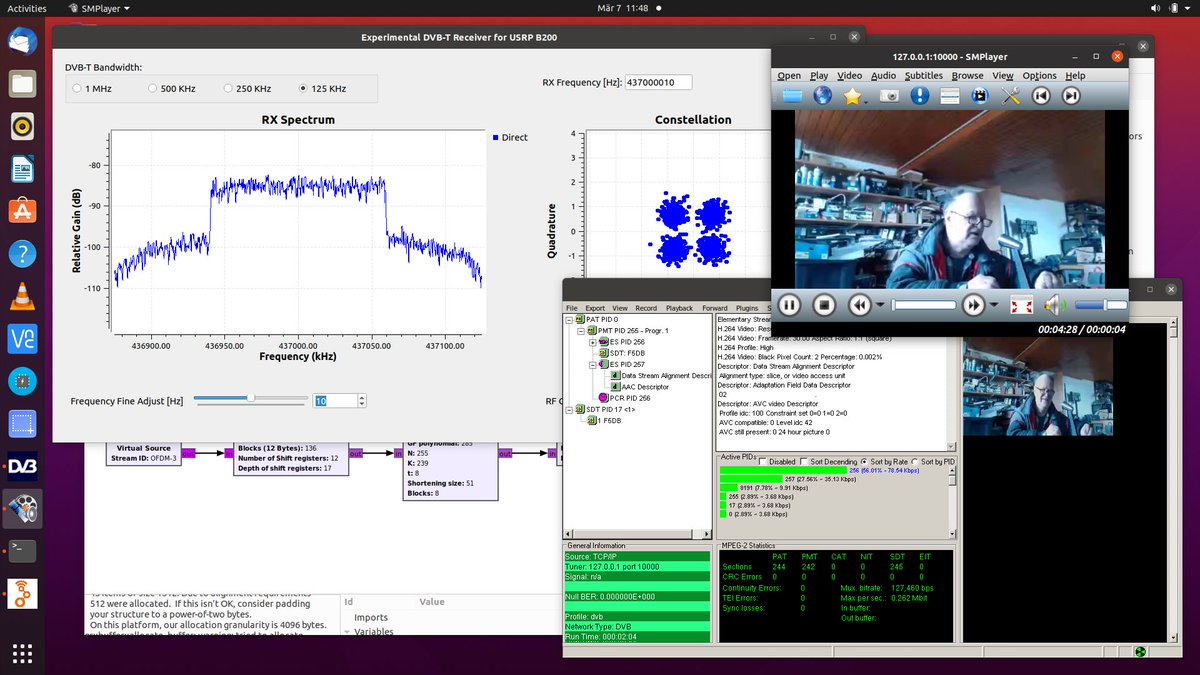Collapse the PMT PID 255 tree node

(x=582, y=330)
